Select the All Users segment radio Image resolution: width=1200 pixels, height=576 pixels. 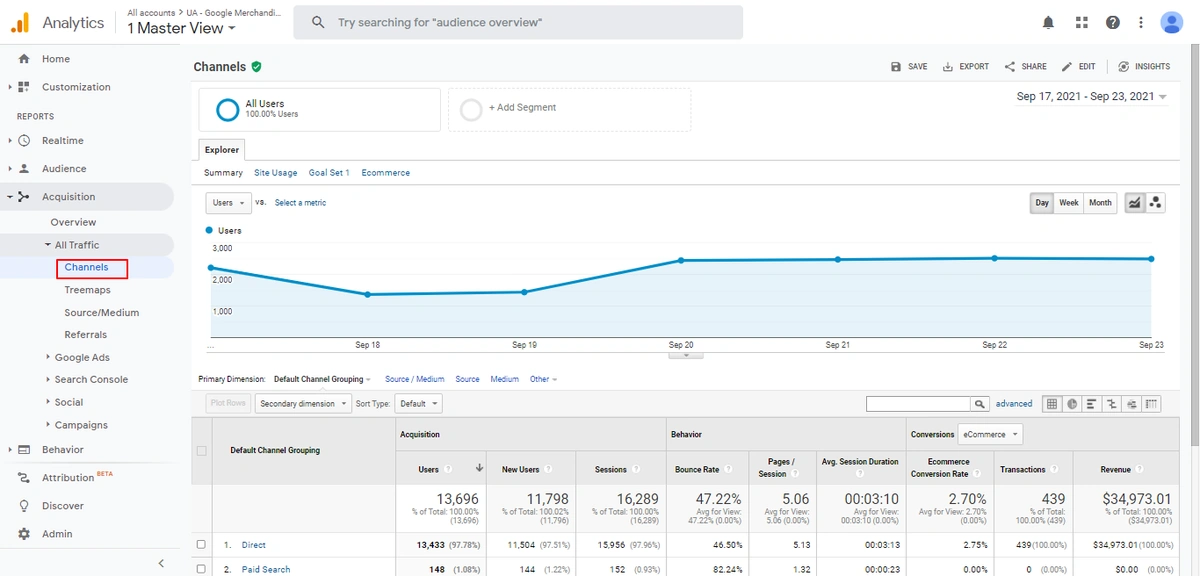click(x=228, y=110)
